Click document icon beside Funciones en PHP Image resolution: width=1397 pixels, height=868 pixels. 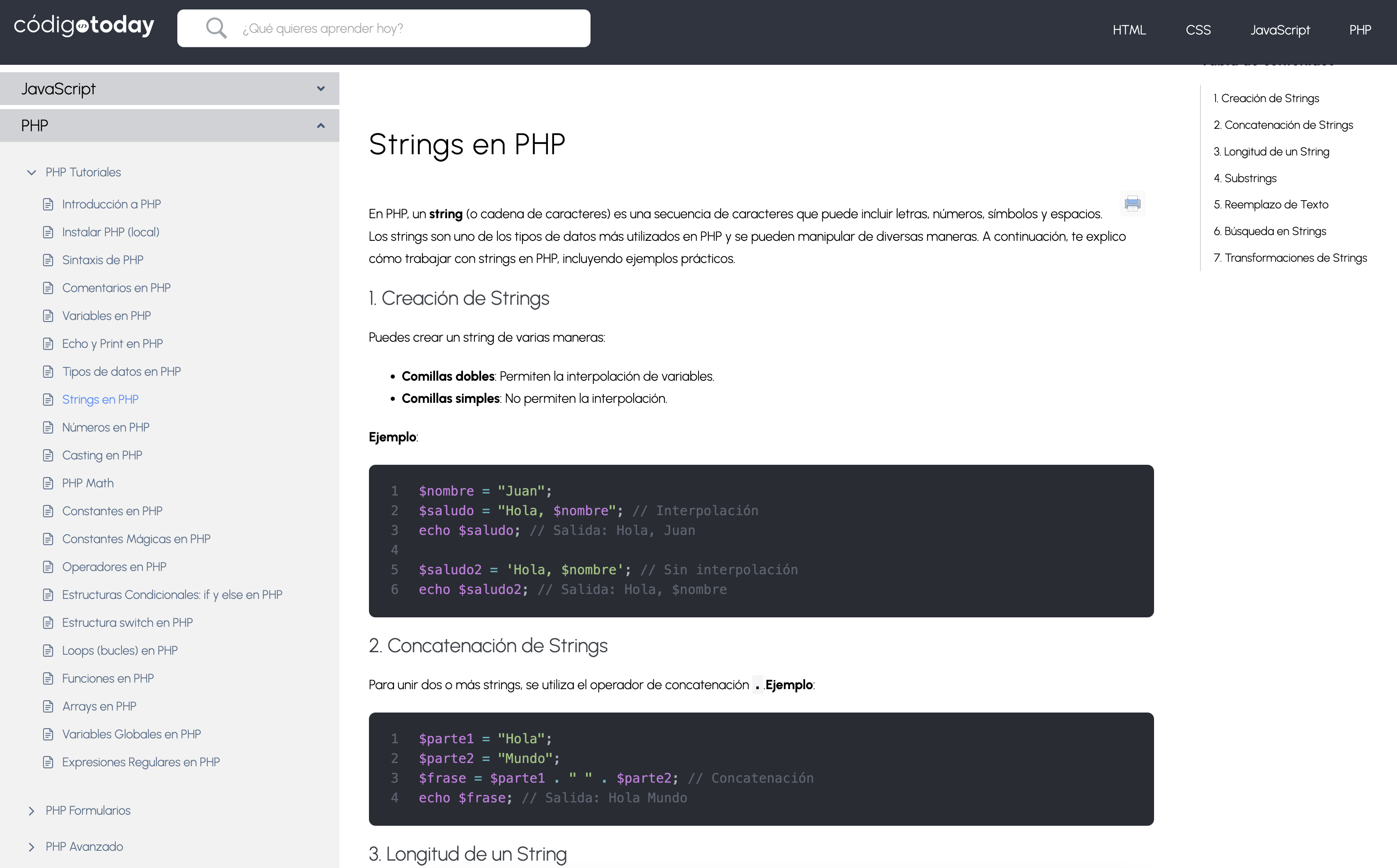click(48, 678)
